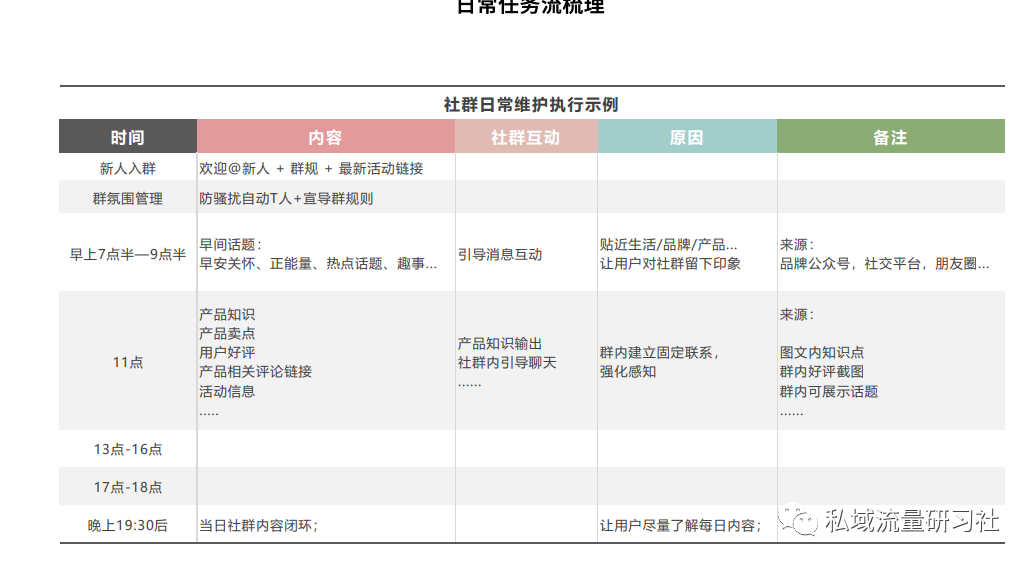The width and height of the screenshot is (1033, 566).
Task: Select the 17点-18点 time cell
Action: (128, 488)
